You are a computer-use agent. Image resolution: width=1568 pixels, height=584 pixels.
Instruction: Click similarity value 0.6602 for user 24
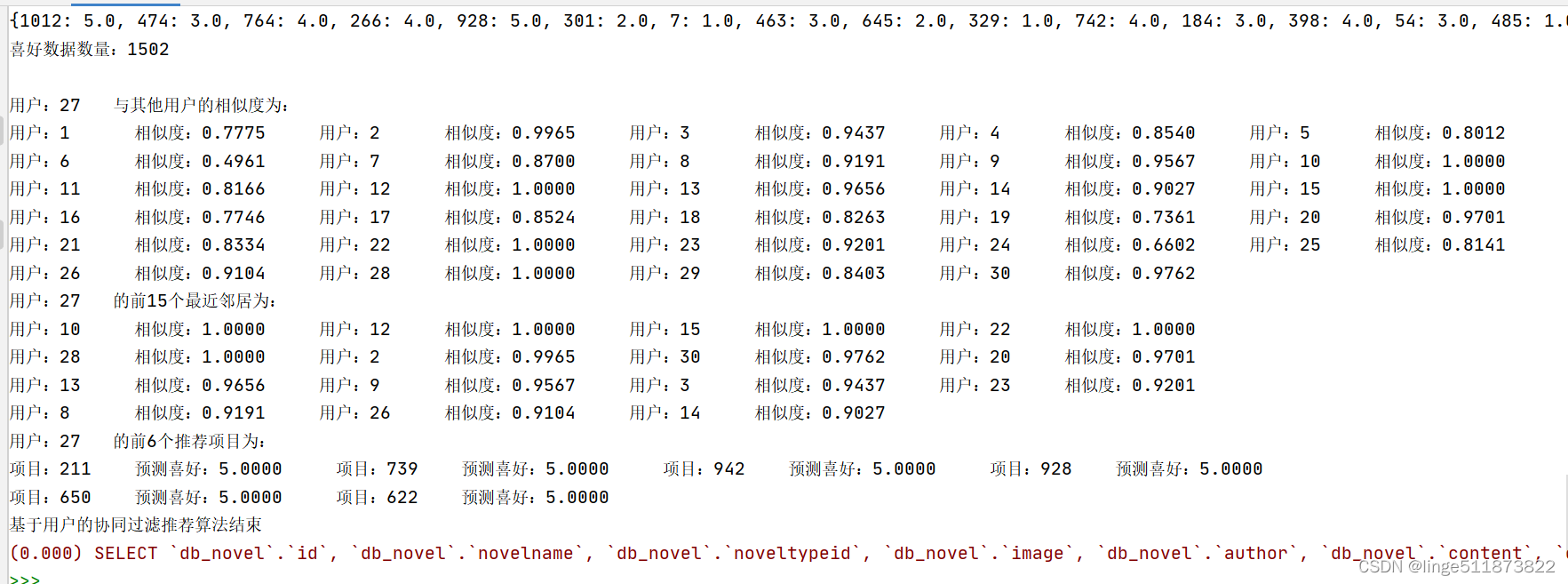pos(1163,245)
